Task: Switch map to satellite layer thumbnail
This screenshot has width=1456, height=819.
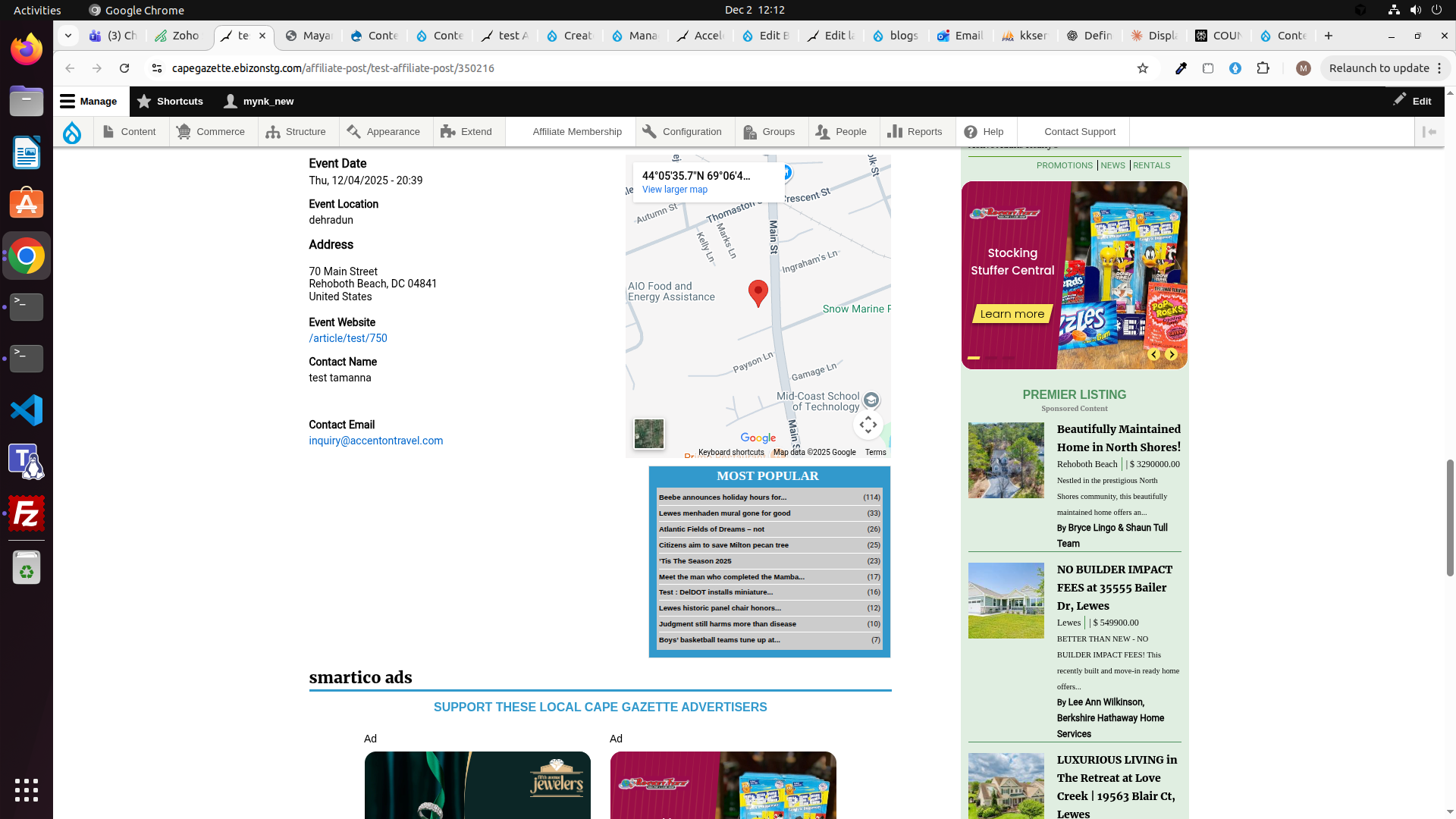Action: (649, 434)
